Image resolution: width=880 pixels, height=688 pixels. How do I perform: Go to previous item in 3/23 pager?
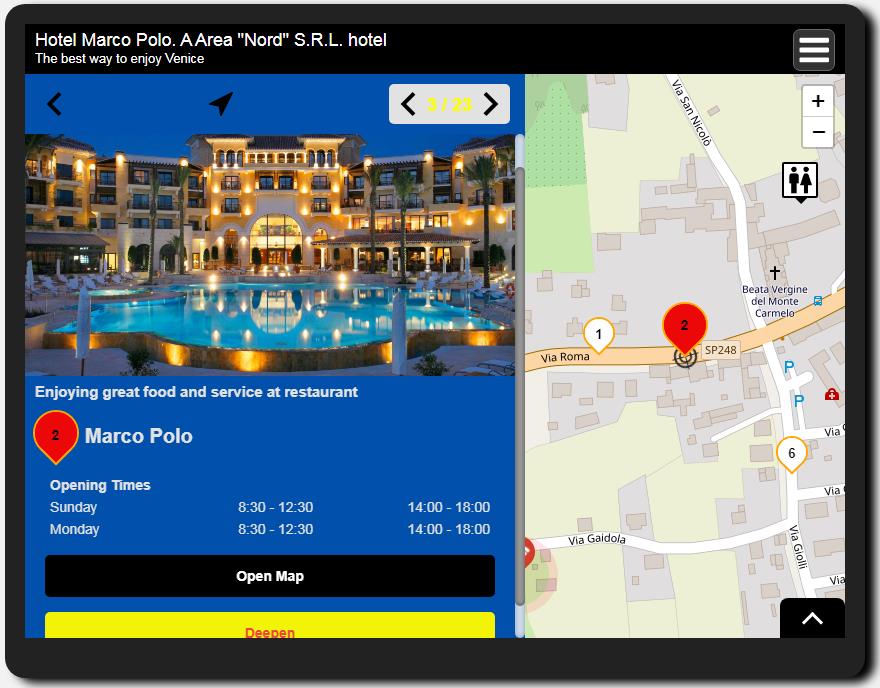point(409,104)
